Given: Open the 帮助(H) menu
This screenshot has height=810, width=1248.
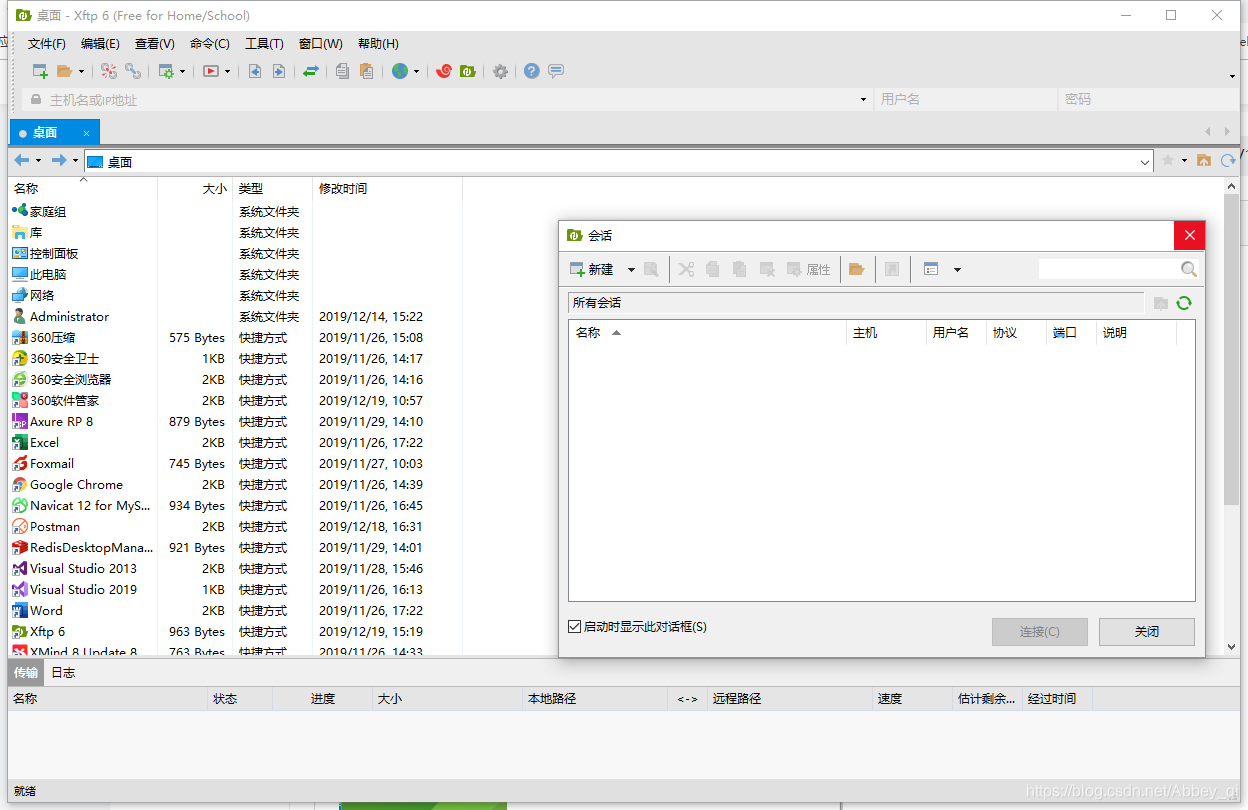Looking at the screenshot, I should click(378, 43).
